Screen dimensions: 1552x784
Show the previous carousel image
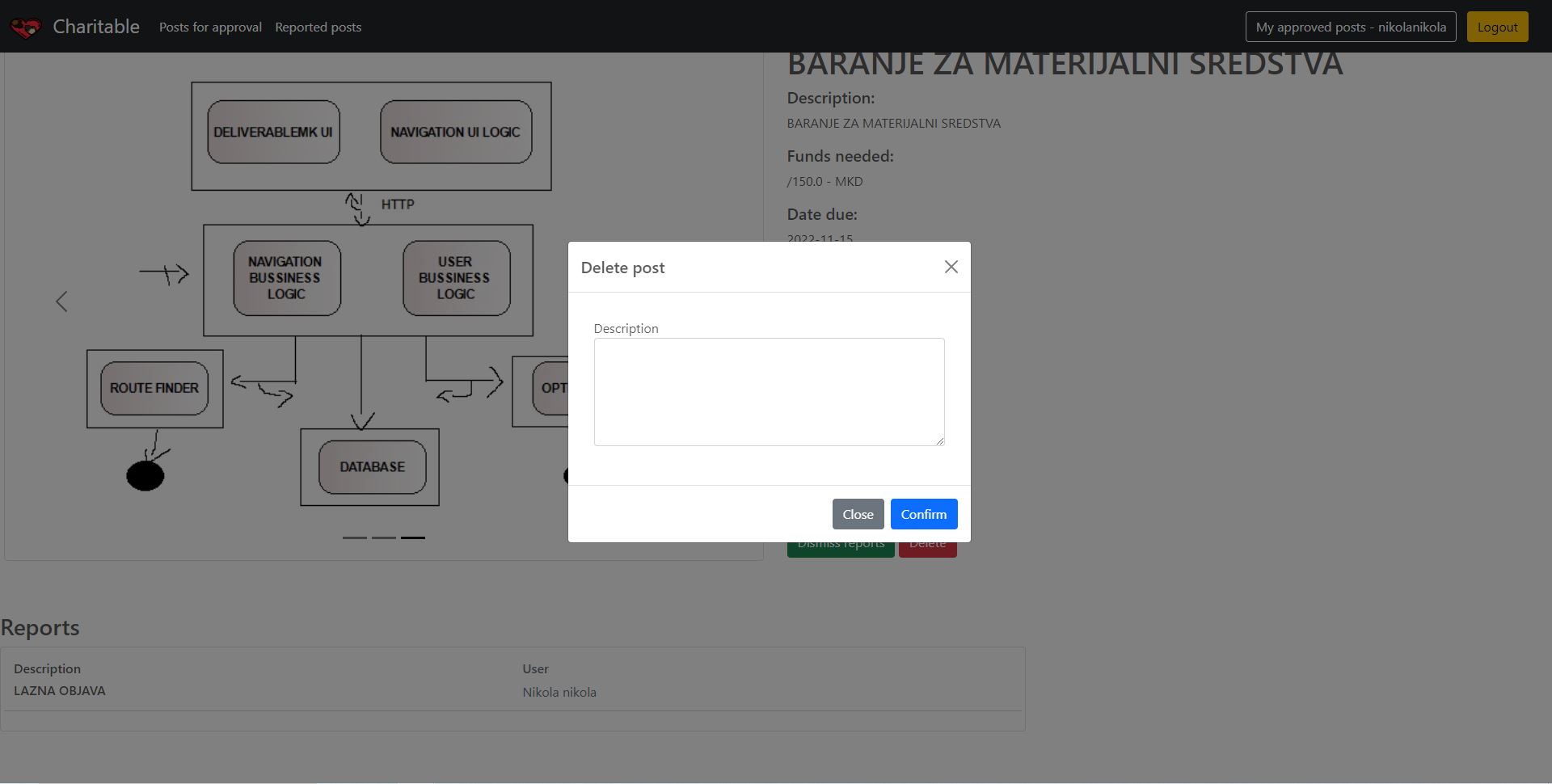[61, 301]
